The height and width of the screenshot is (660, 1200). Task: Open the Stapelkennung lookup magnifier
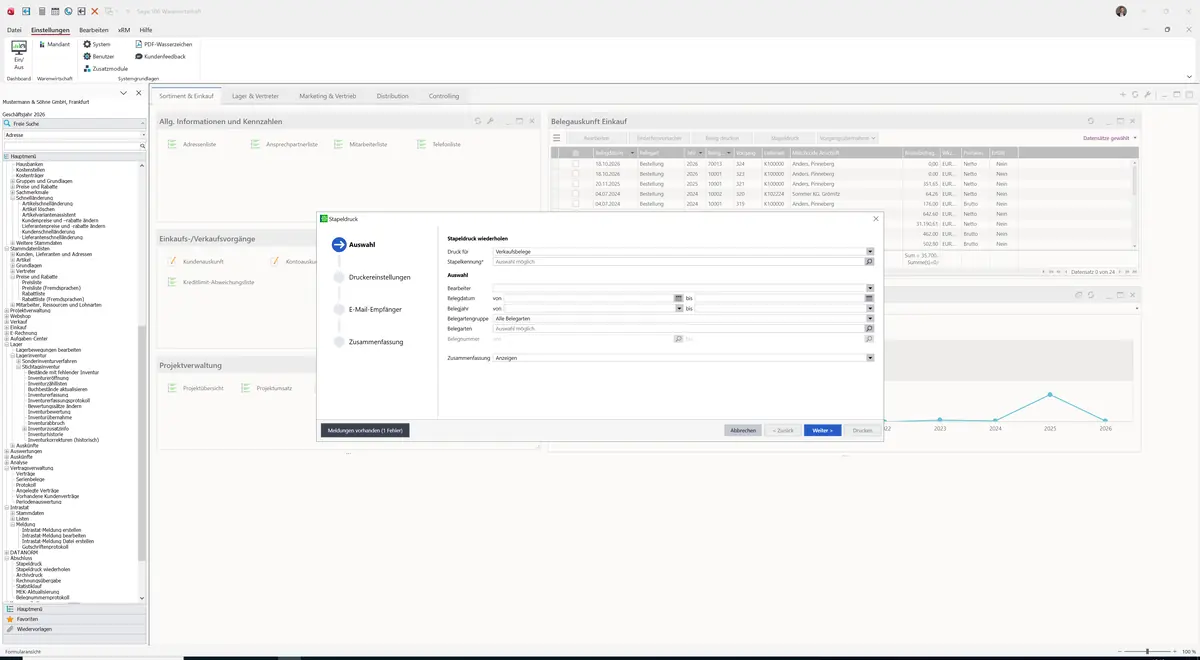click(x=870, y=262)
